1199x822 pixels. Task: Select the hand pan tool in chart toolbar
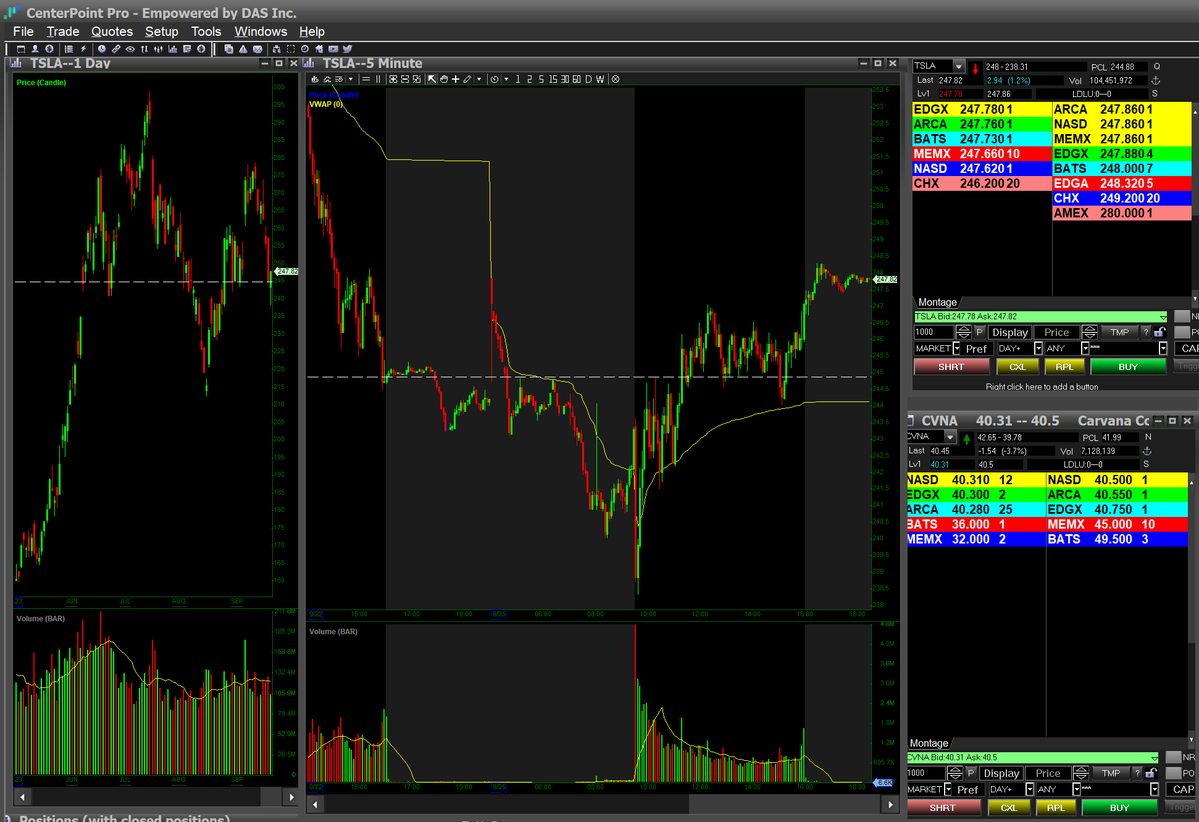tap(444, 79)
